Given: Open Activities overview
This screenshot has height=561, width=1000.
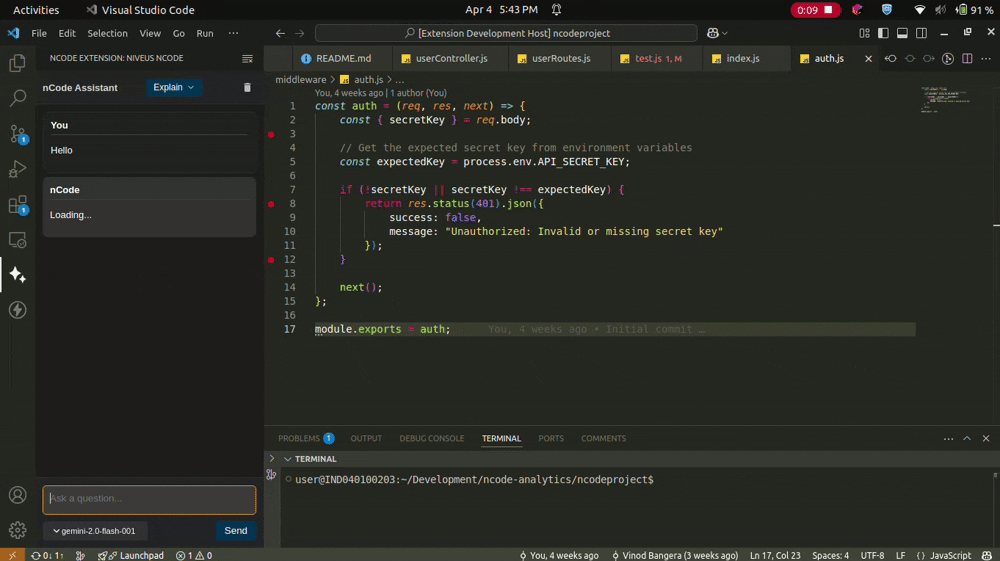Looking at the screenshot, I should (x=36, y=10).
